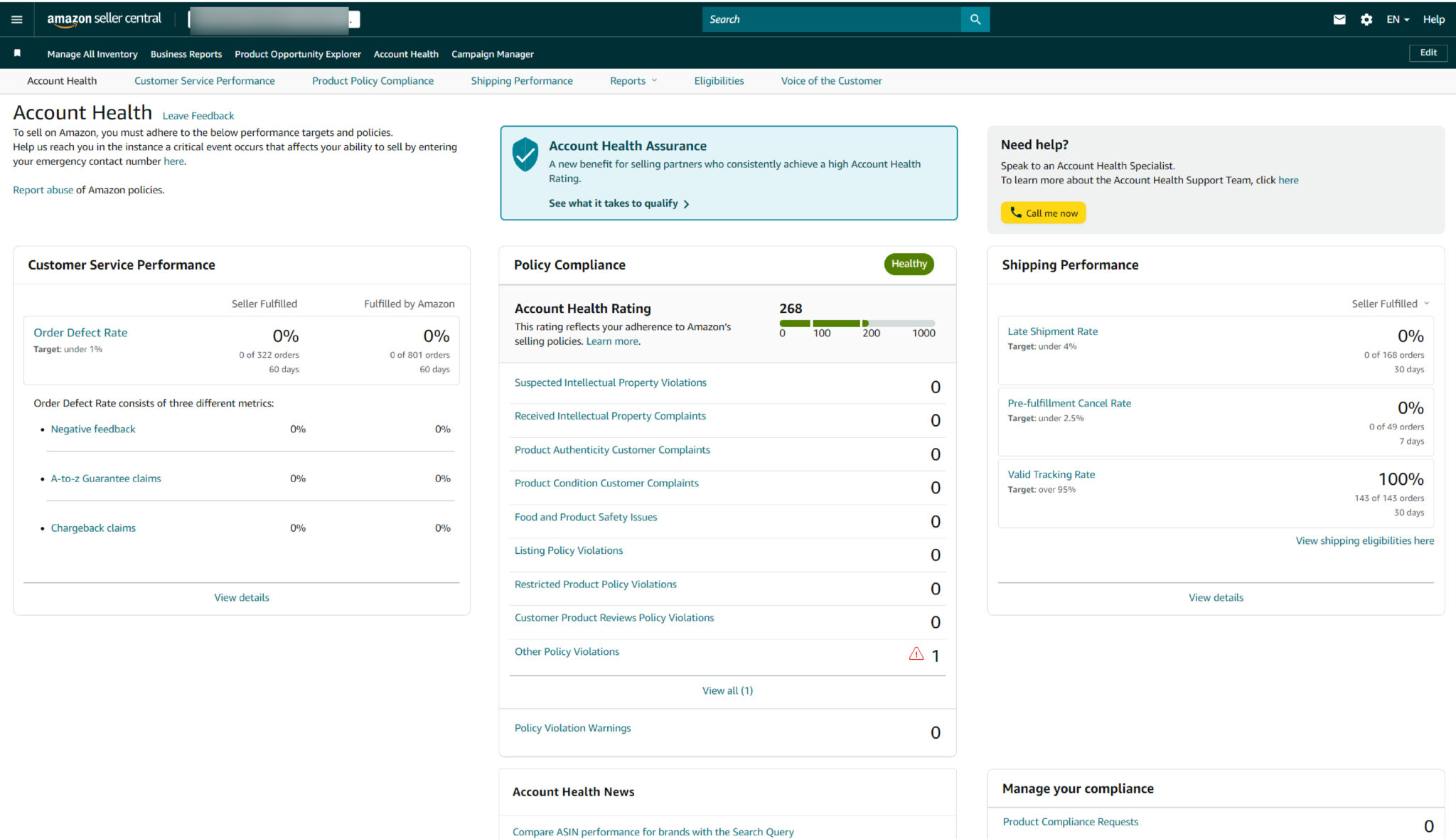This screenshot has width=1456, height=839.
Task: Open Manage All Inventory bookmark
Action: point(92,54)
